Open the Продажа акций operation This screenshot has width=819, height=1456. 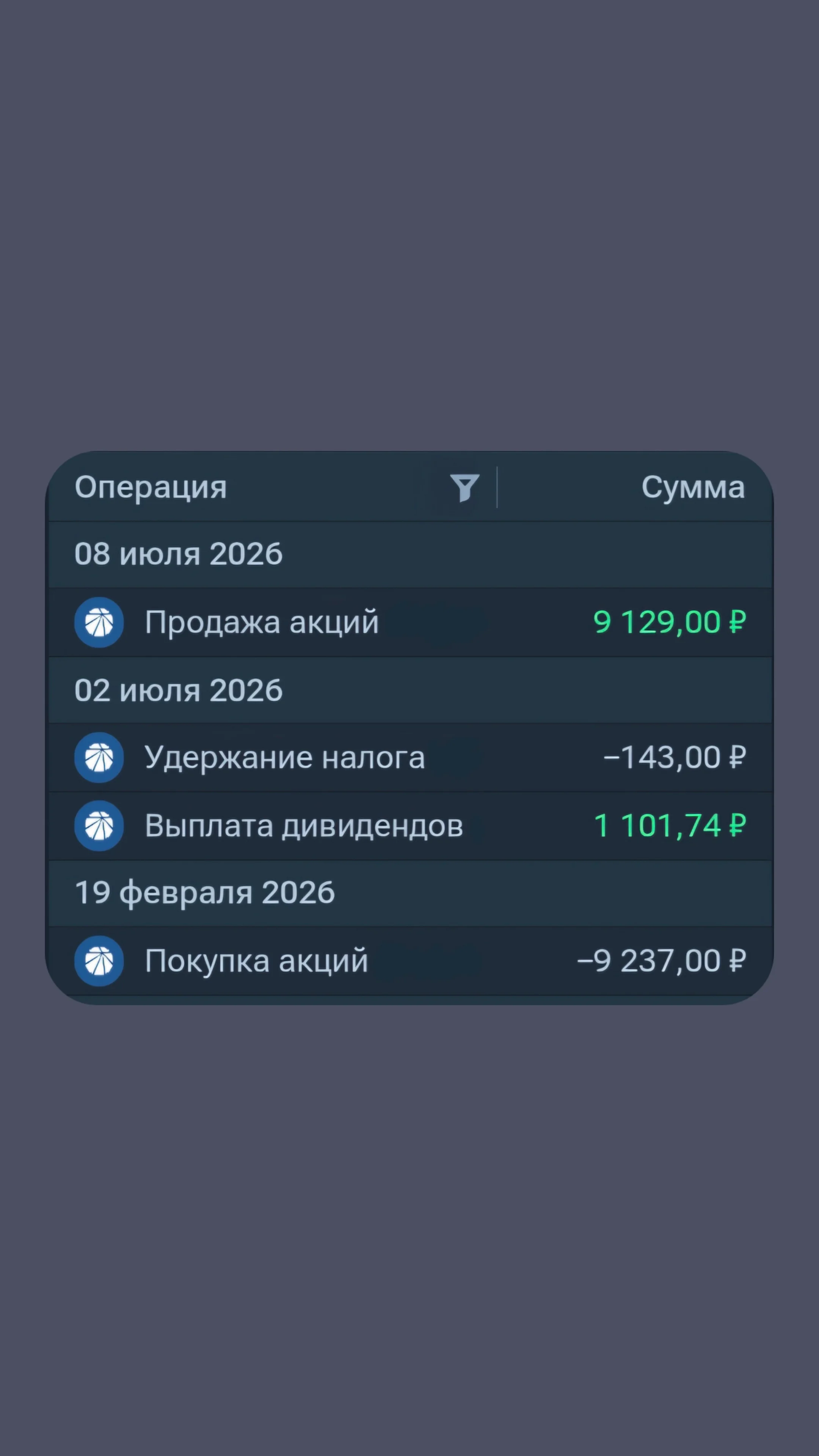pyautogui.click(x=410, y=622)
